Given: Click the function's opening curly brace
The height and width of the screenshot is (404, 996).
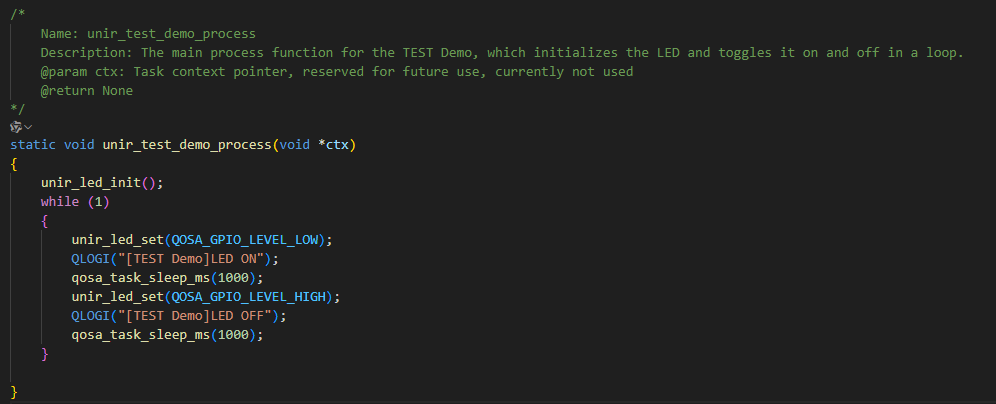Looking at the screenshot, I should click(14, 164).
